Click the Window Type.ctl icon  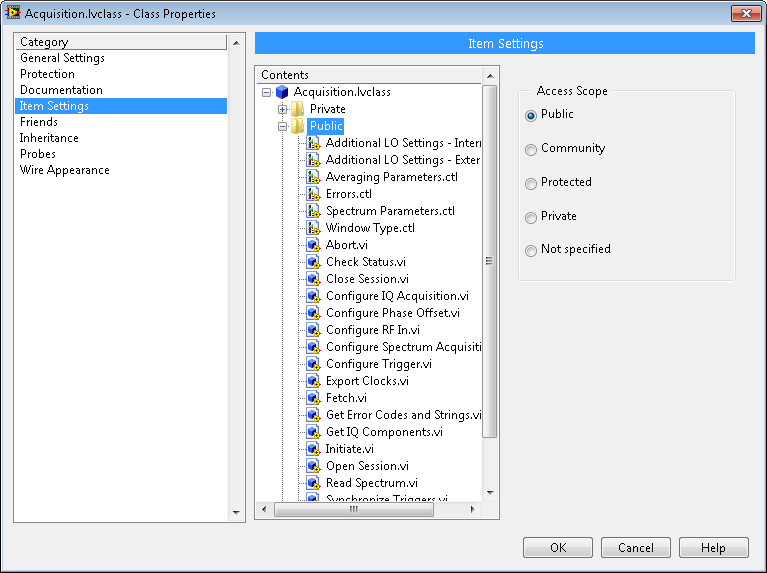[x=314, y=228]
